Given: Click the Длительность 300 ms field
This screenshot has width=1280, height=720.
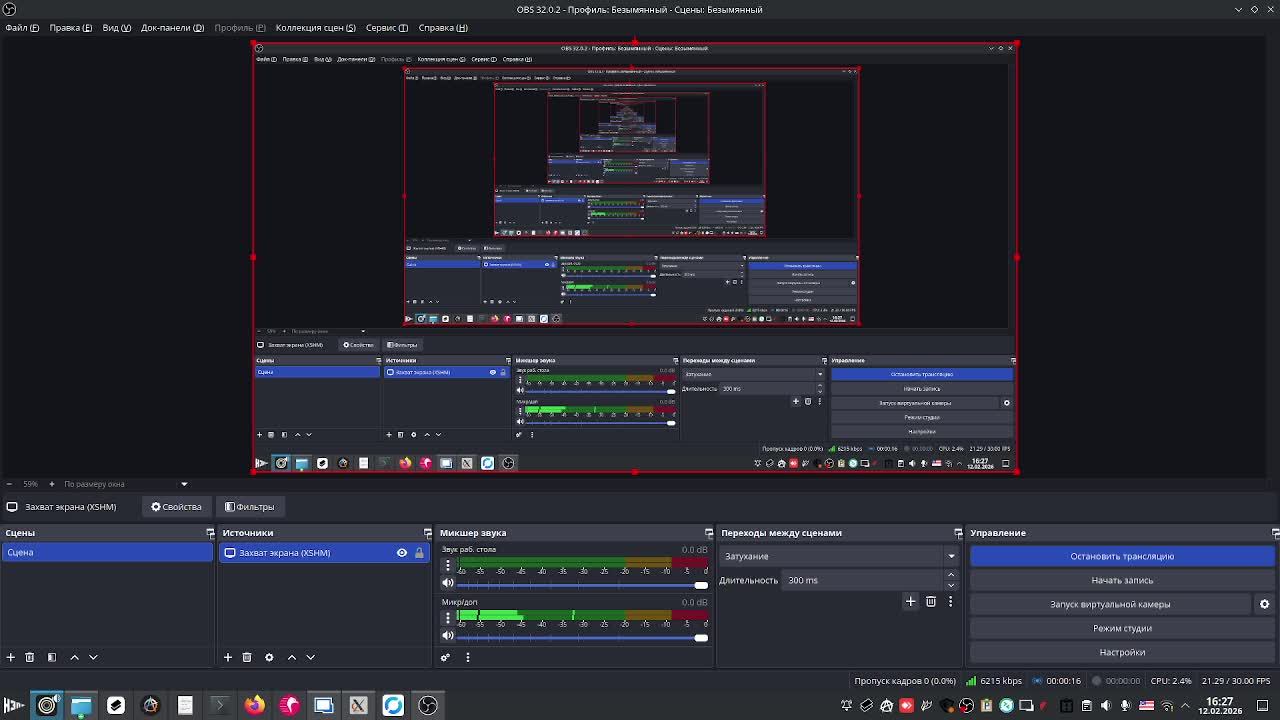Looking at the screenshot, I should click(864, 580).
